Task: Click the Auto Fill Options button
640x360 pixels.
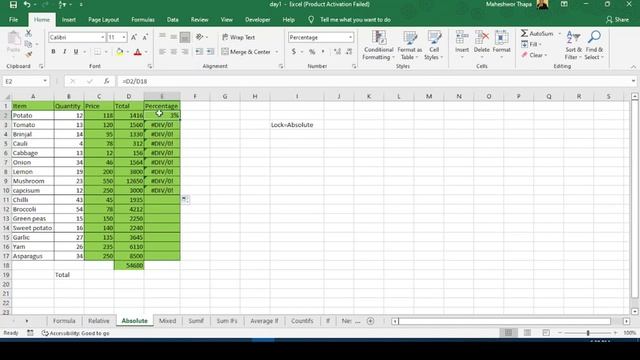Action: 185,199
